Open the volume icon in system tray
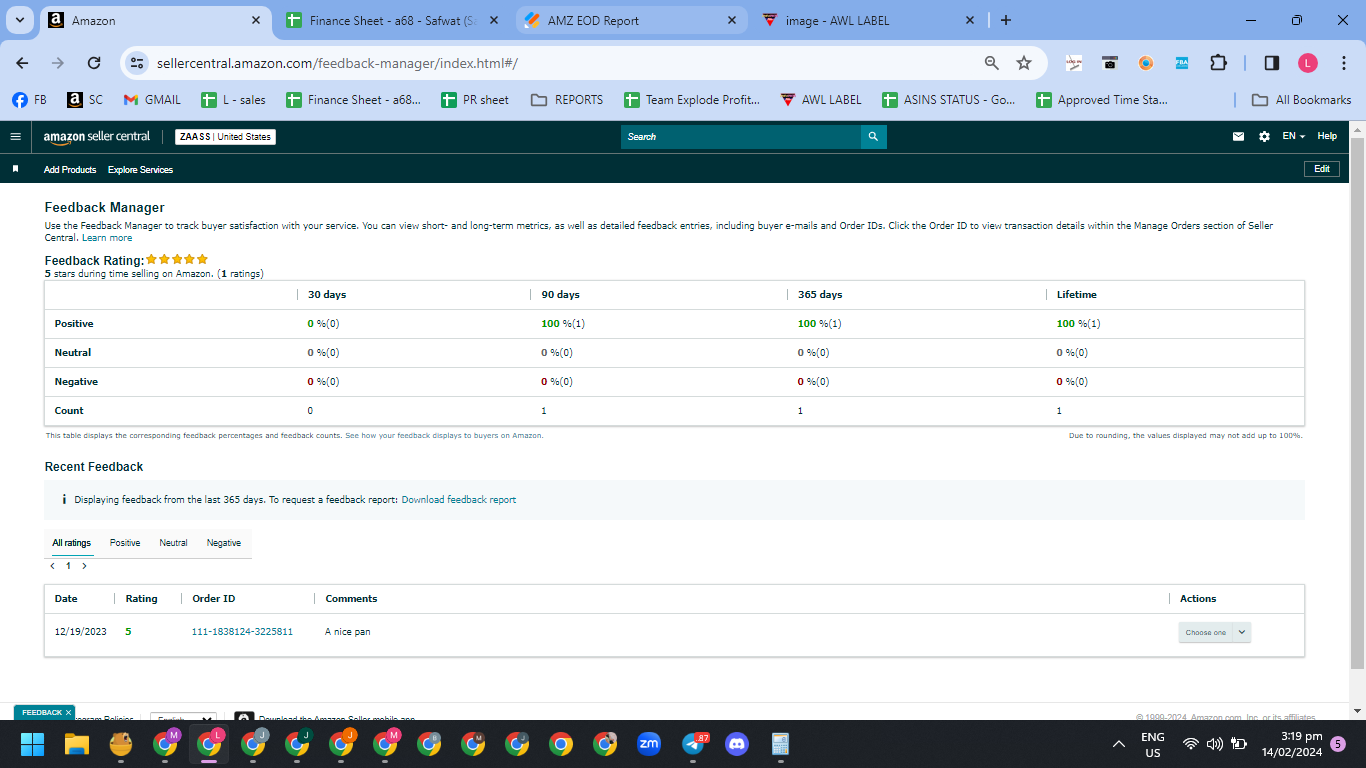 tap(1215, 744)
